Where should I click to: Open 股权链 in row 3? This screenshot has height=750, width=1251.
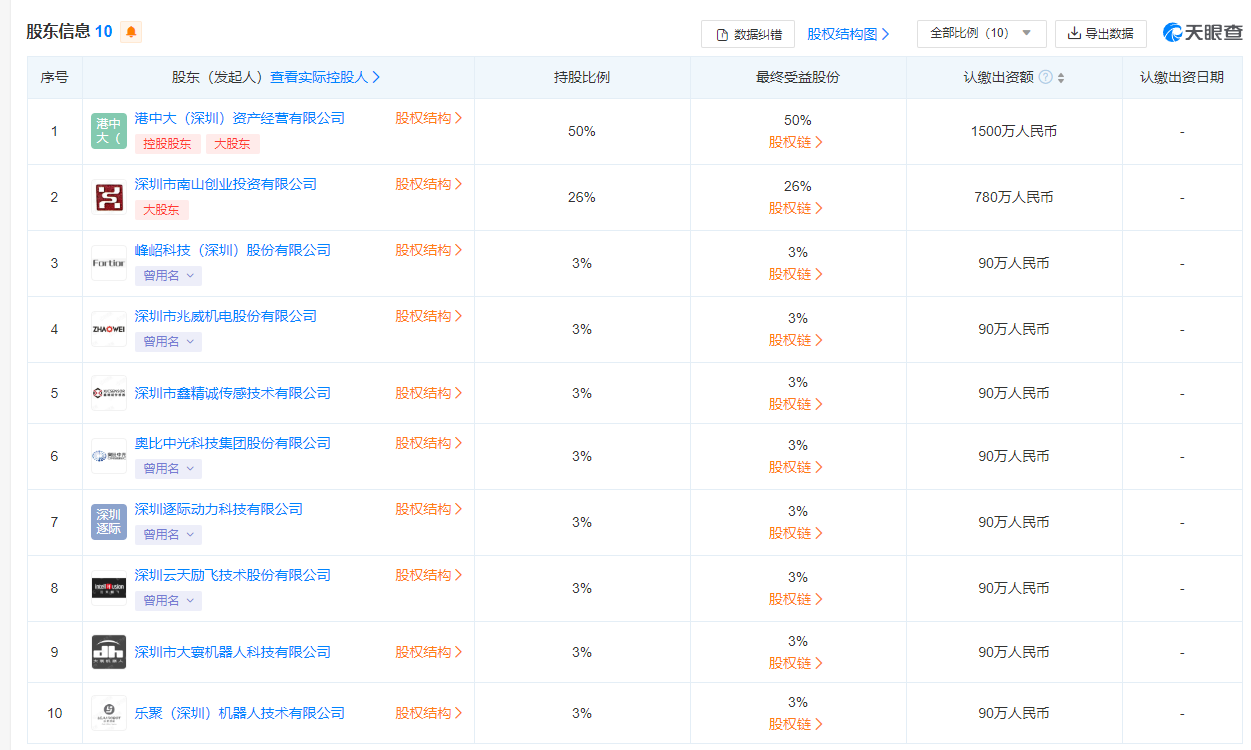(x=796, y=274)
